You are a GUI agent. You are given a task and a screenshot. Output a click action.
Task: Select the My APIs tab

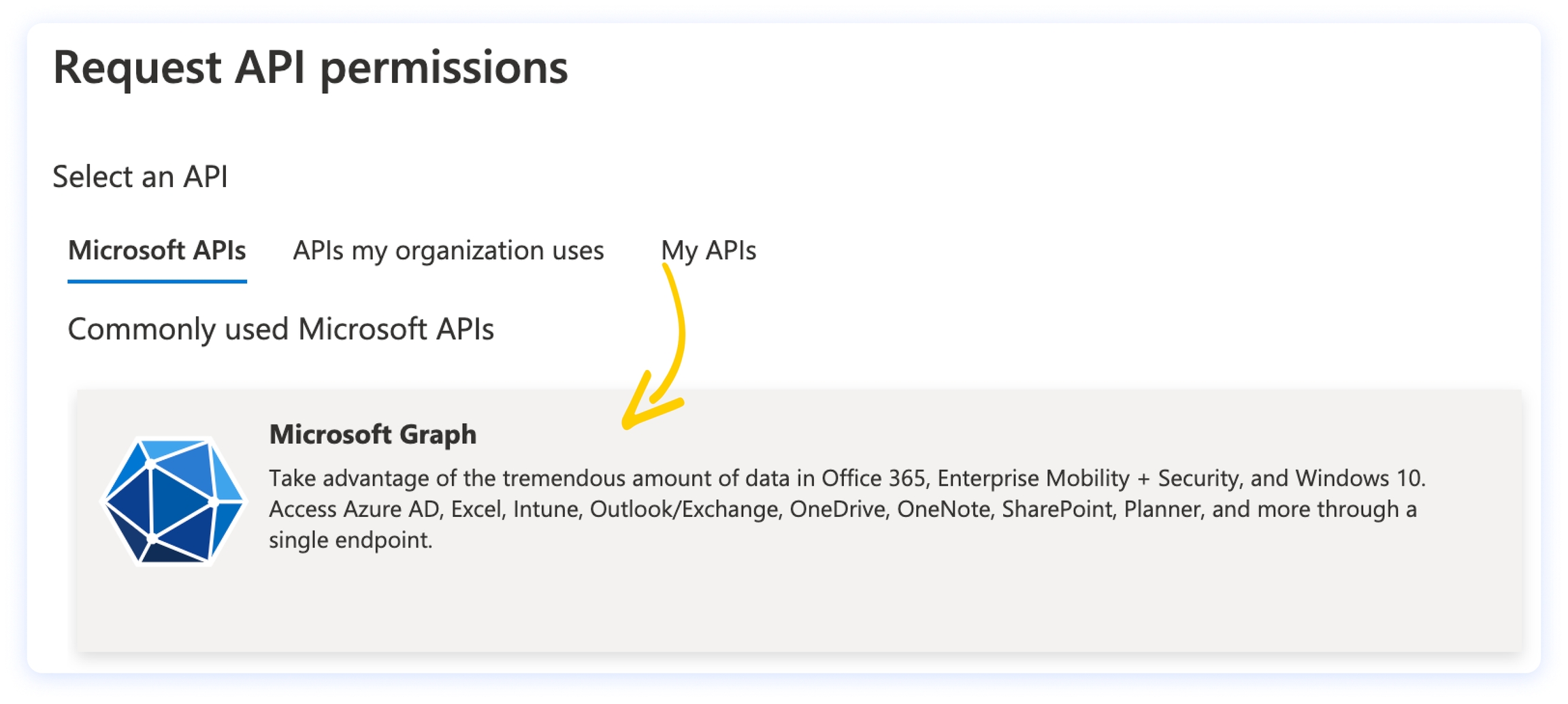pyautogui.click(x=708, y=251)
